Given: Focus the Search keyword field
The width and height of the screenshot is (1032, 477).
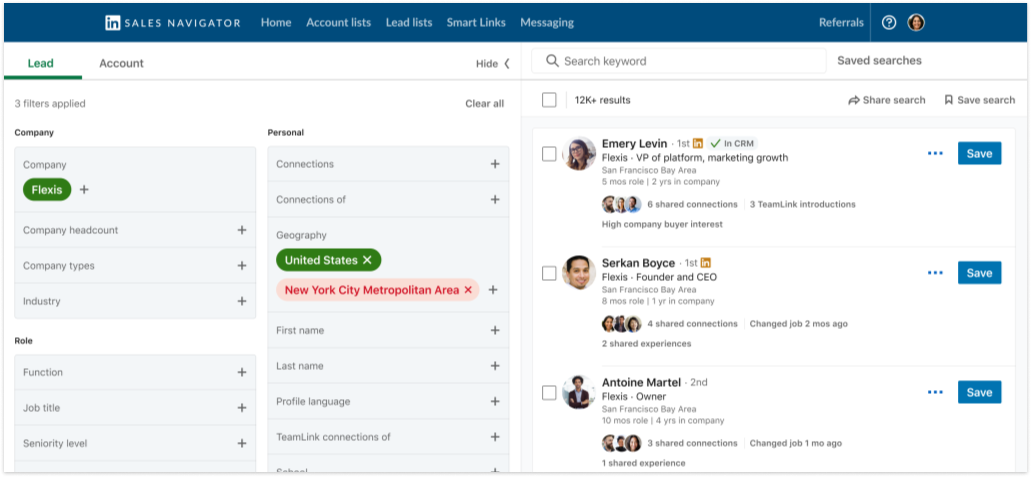Looking at the screenshot, I should coord(679,61).
